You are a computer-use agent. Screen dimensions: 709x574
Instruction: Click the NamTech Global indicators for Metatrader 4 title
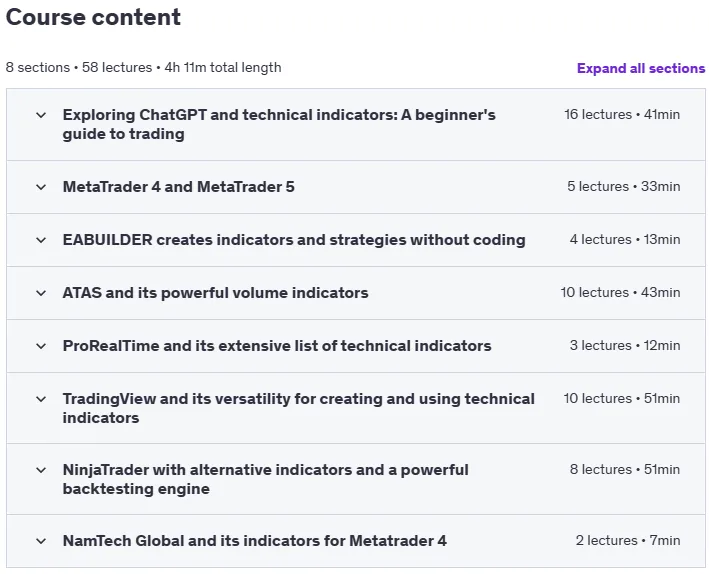255,541
